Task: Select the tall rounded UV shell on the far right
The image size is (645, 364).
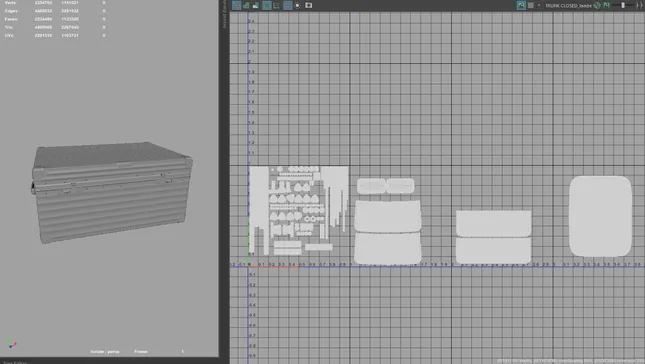Action: [x=600, y=216]
